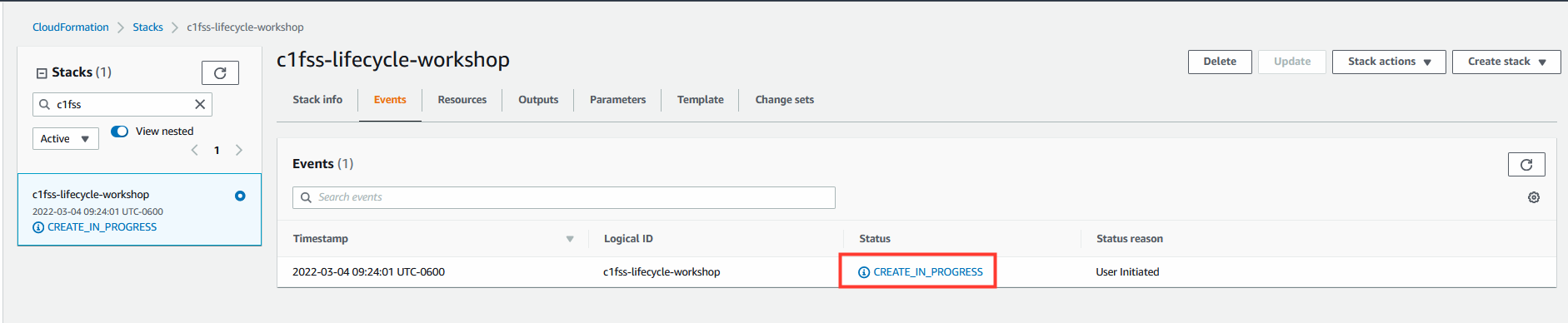Go to the Parameters tab
The width and height of the screenshot is (1568, 323).
pos(617,100)
